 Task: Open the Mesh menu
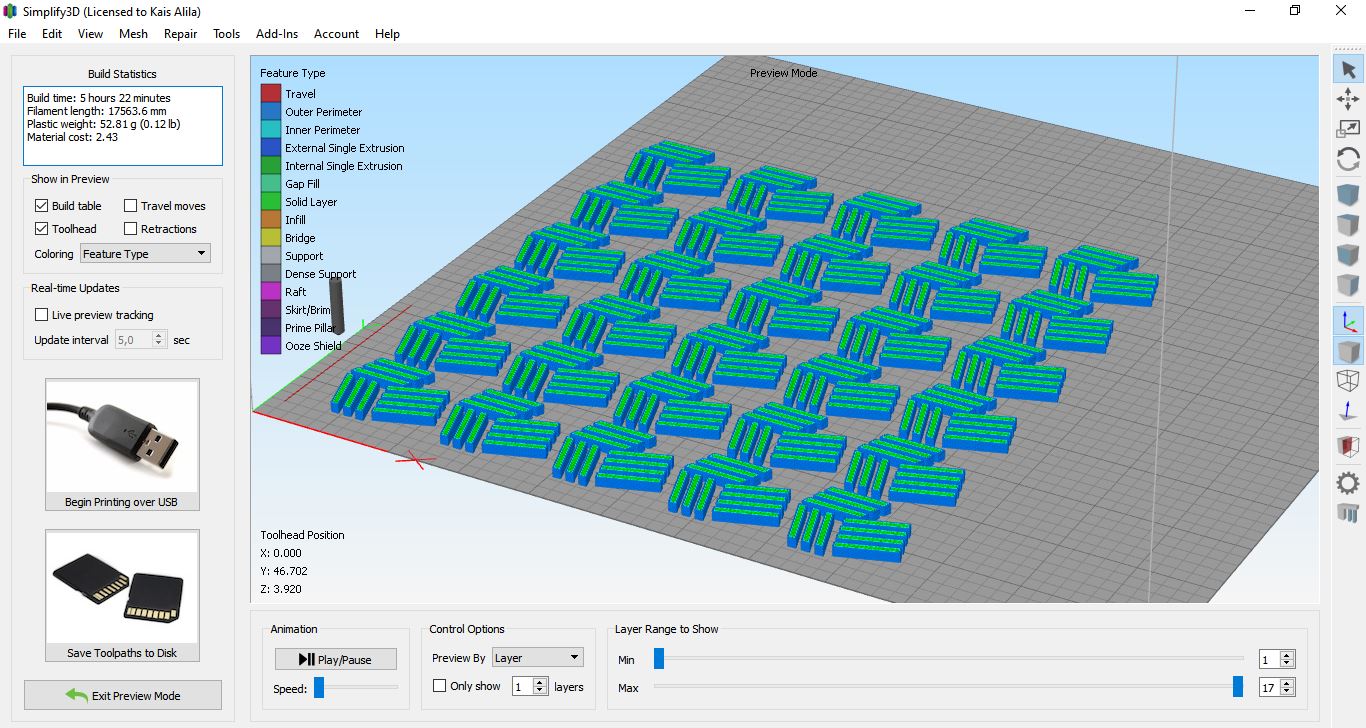tap(133, 34)
